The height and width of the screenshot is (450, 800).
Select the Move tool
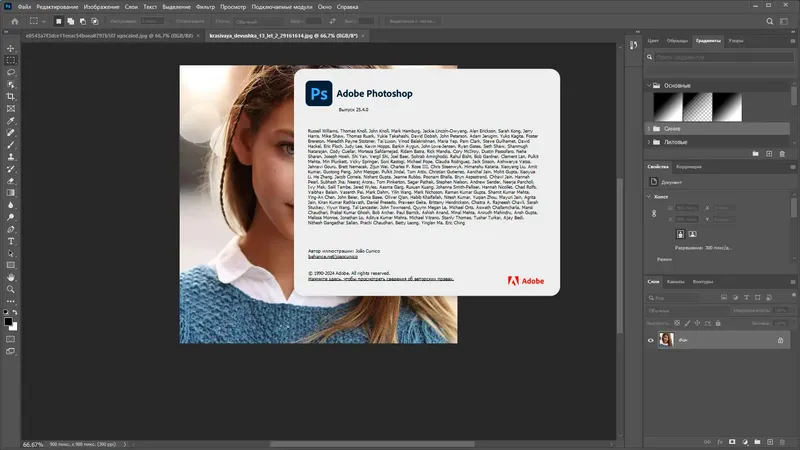click(x=11, y=48)
